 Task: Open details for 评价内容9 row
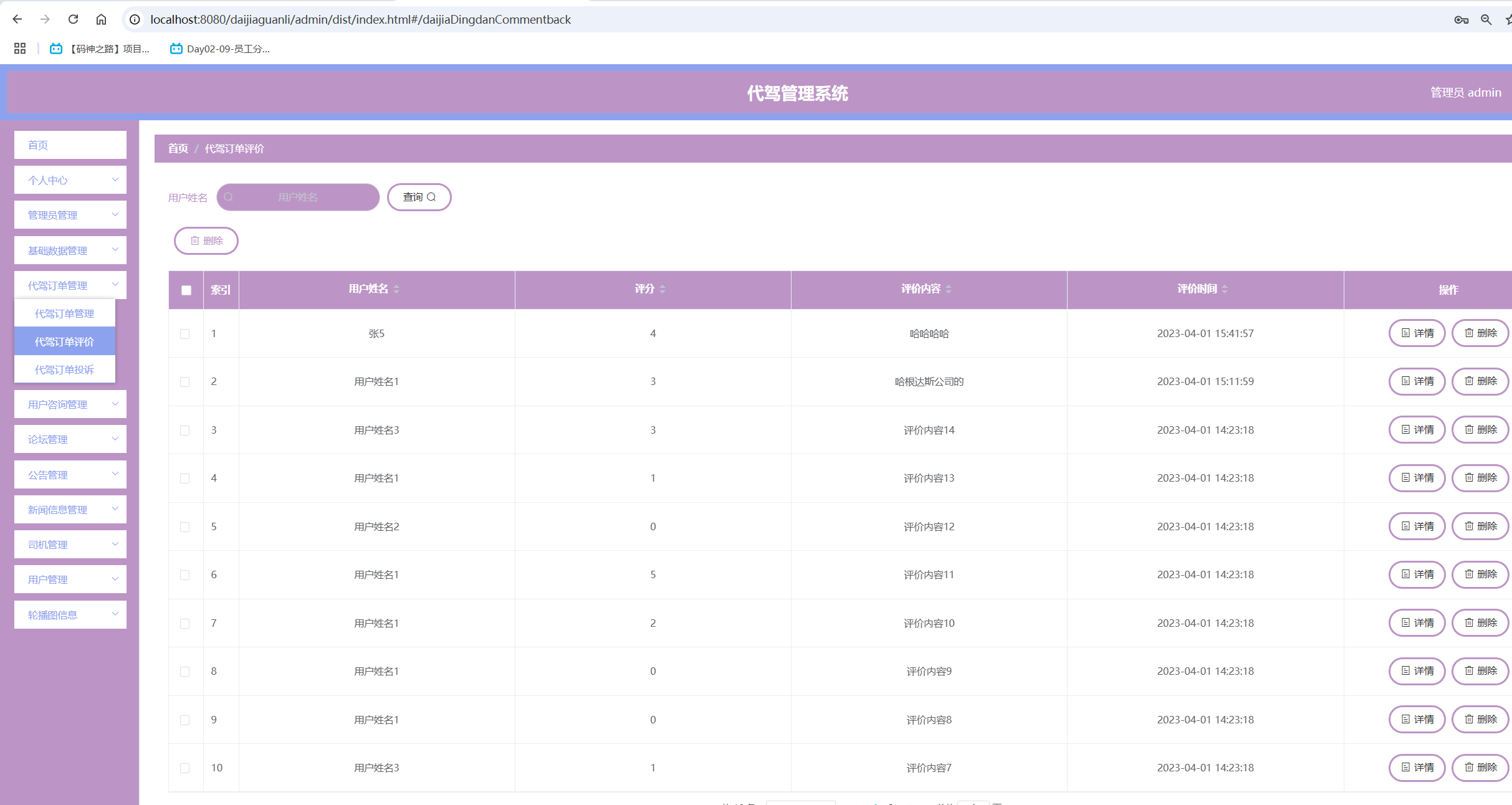1417,671
